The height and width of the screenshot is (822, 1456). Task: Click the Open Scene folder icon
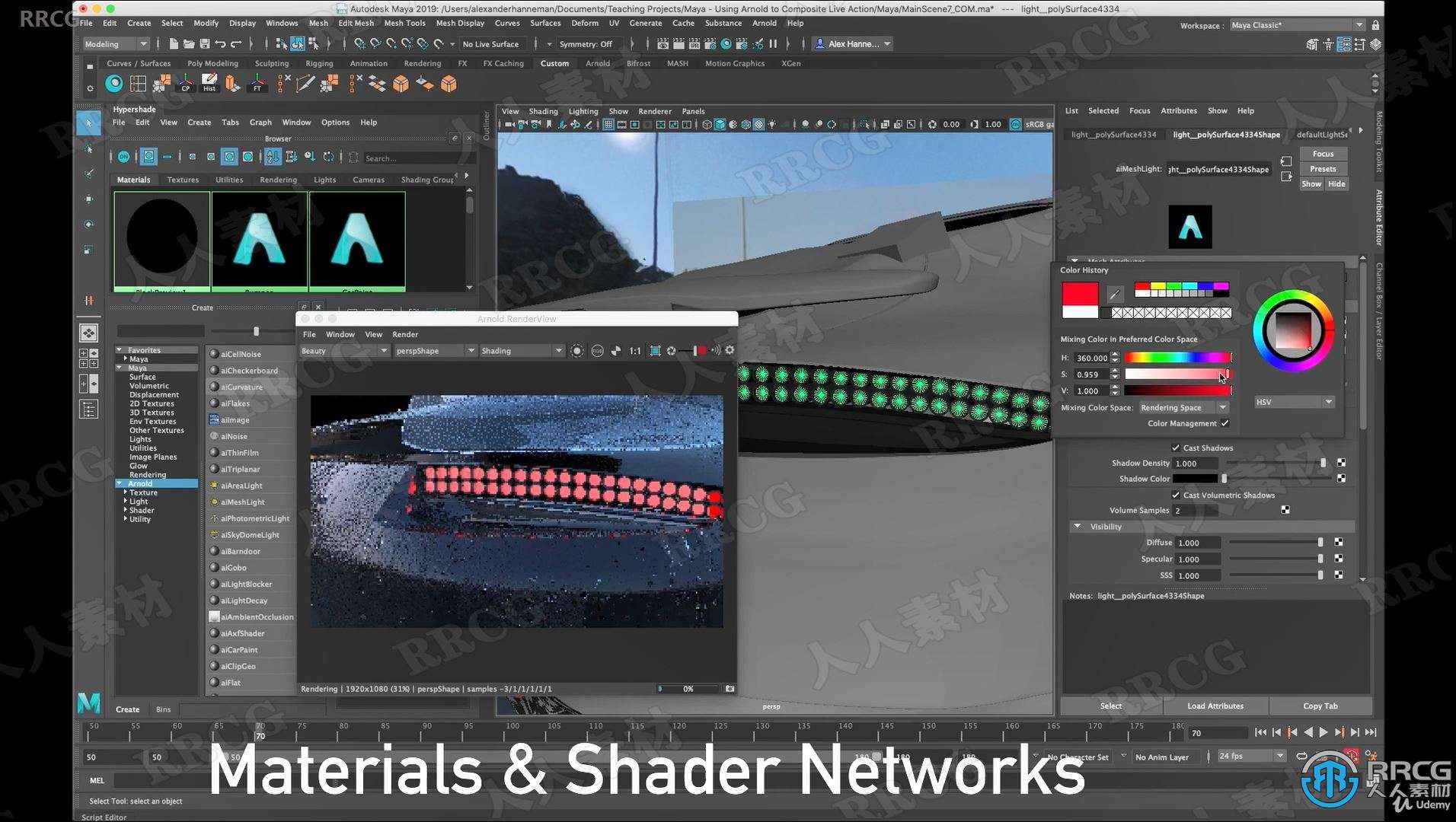[x=189, y=44]
